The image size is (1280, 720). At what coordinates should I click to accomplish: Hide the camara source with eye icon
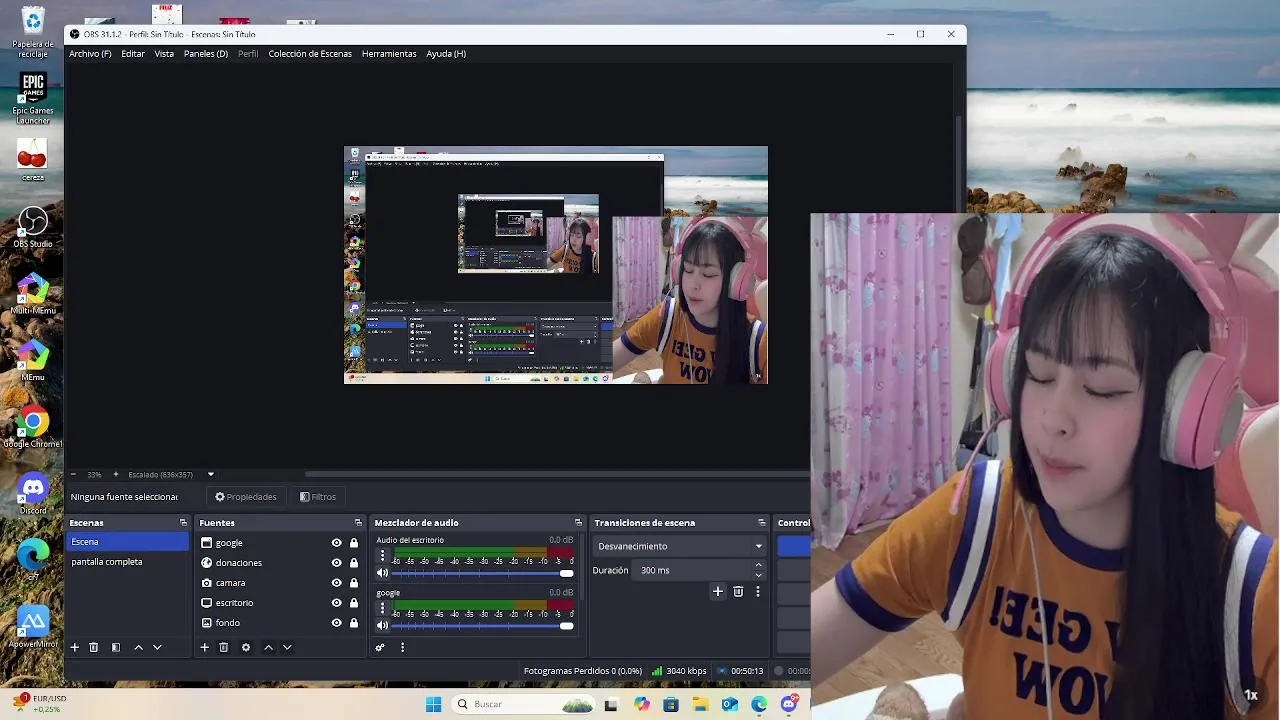pyautogui.click(x=336, y=582)
